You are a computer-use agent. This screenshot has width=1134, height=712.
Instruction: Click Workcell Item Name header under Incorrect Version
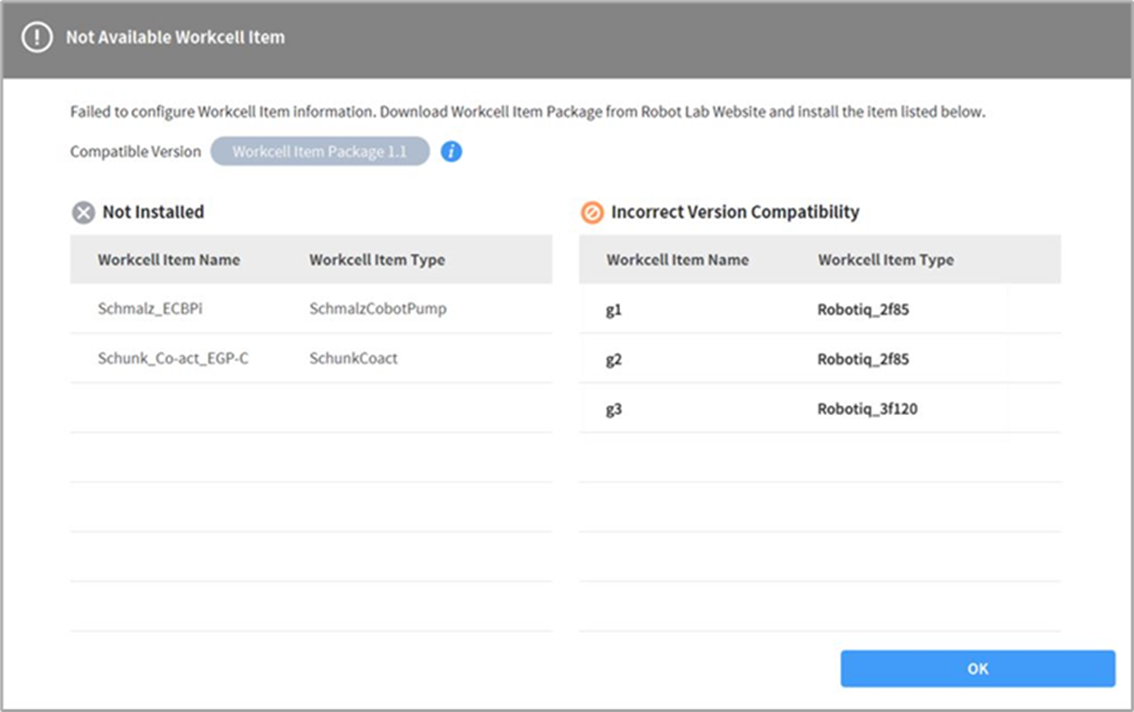coord(677,260)
